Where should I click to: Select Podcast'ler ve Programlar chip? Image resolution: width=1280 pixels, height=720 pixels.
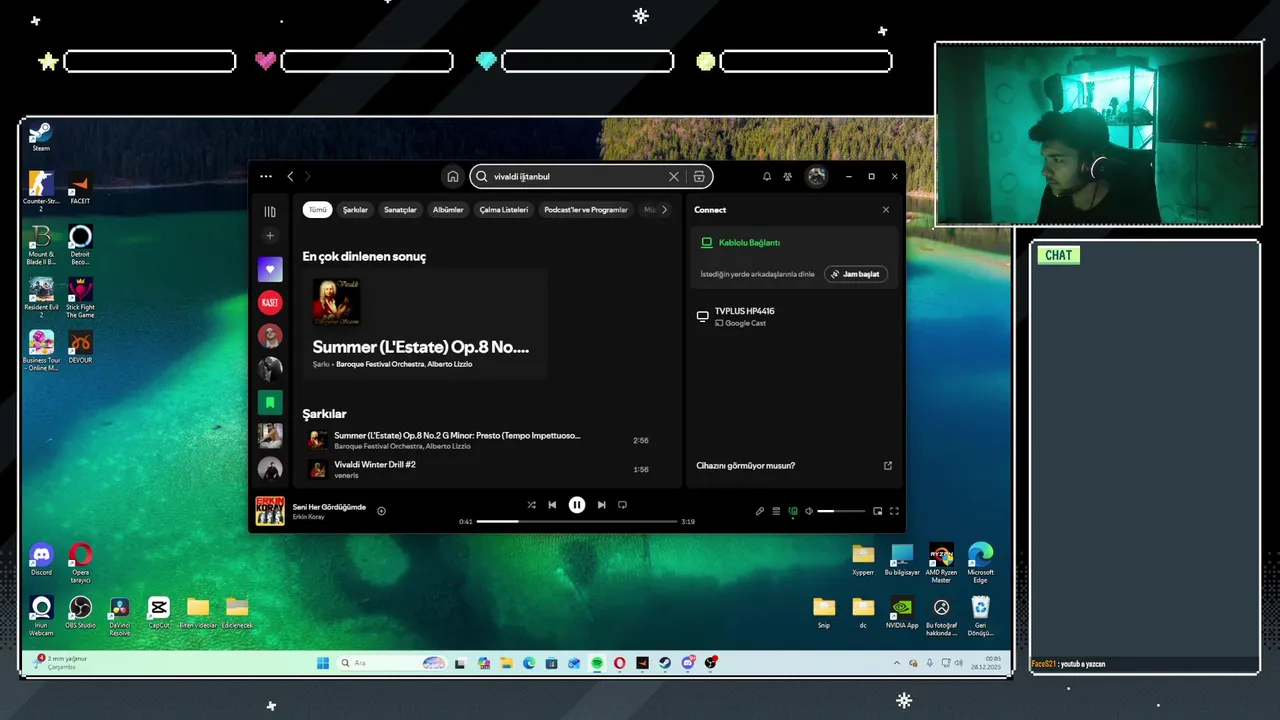pos(586,210)
